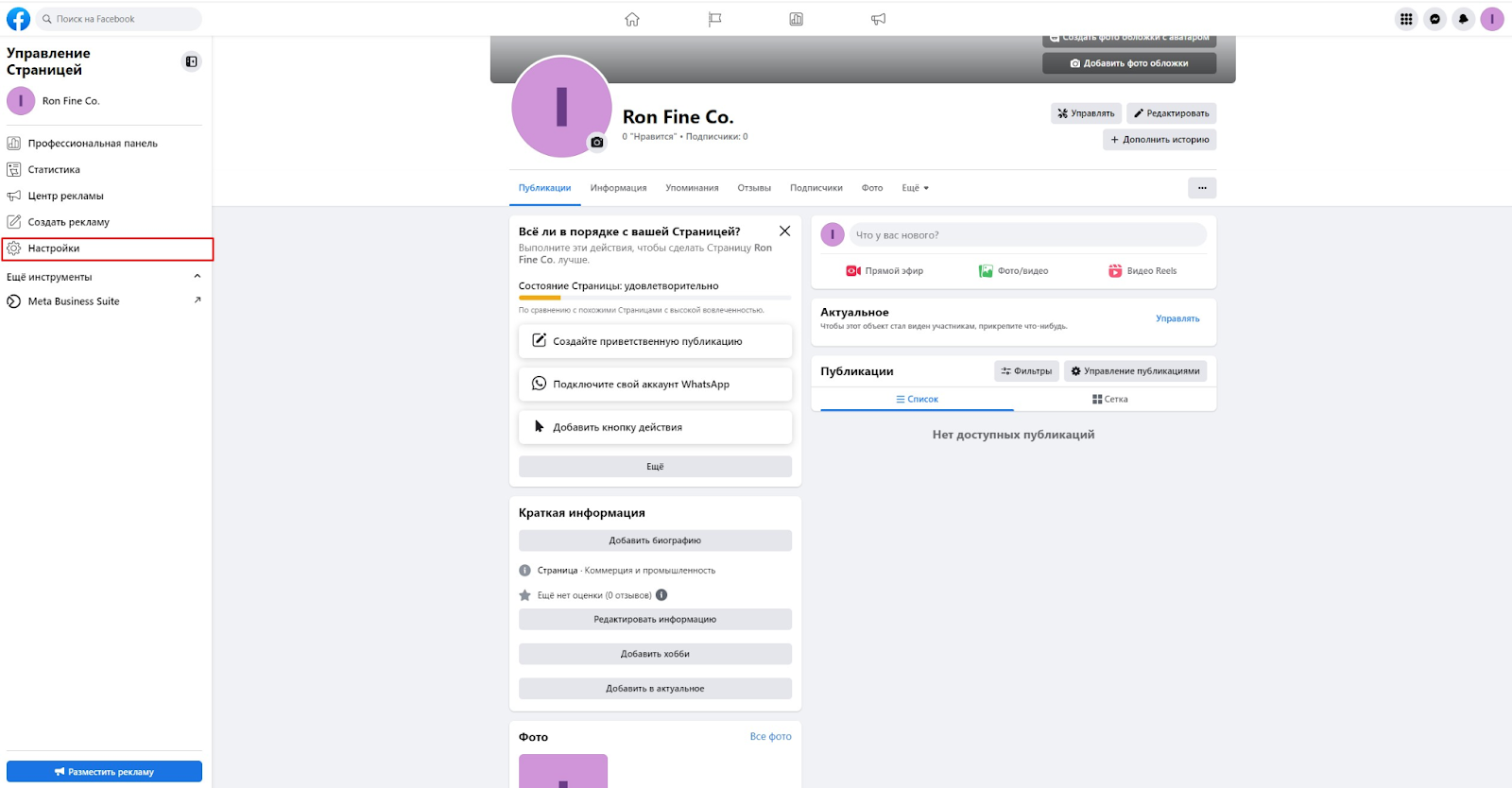
Task: Open notifications bell icon
Action: click(1463, 19)
